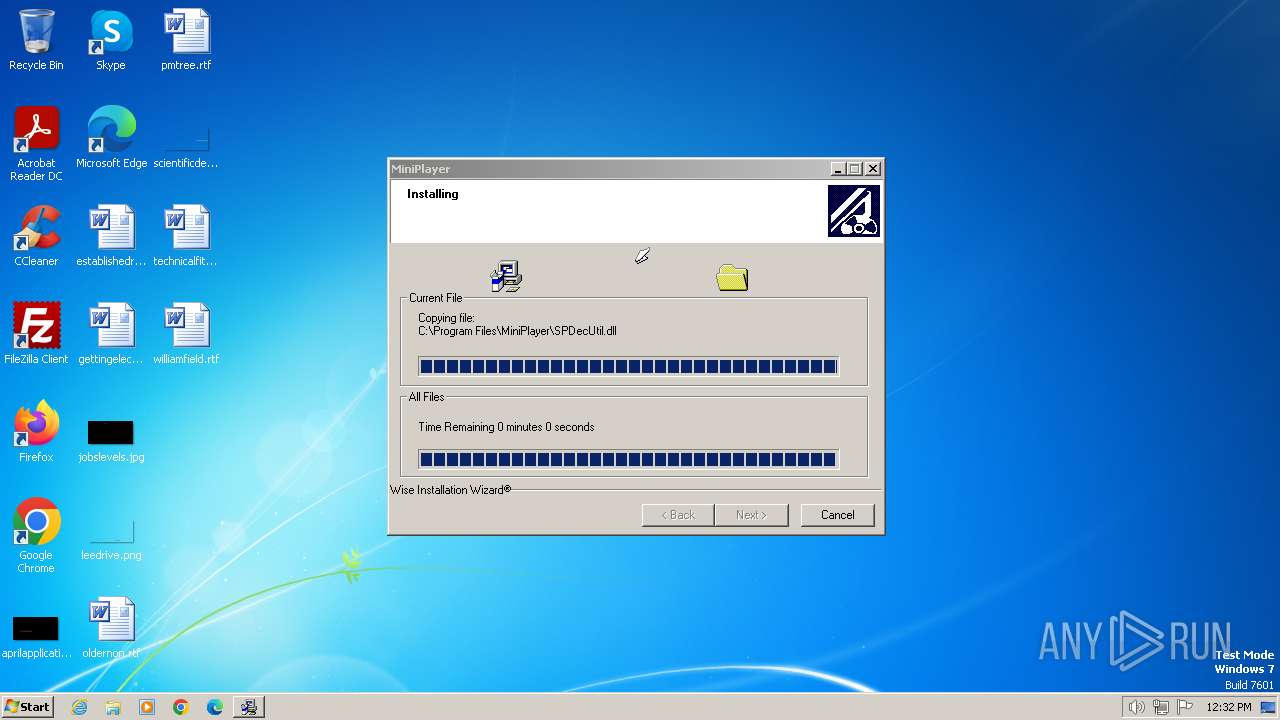Viewport: 1280px width, 720px height.
Task: Open Edge from the taskbar
Action: click(215, 707)
